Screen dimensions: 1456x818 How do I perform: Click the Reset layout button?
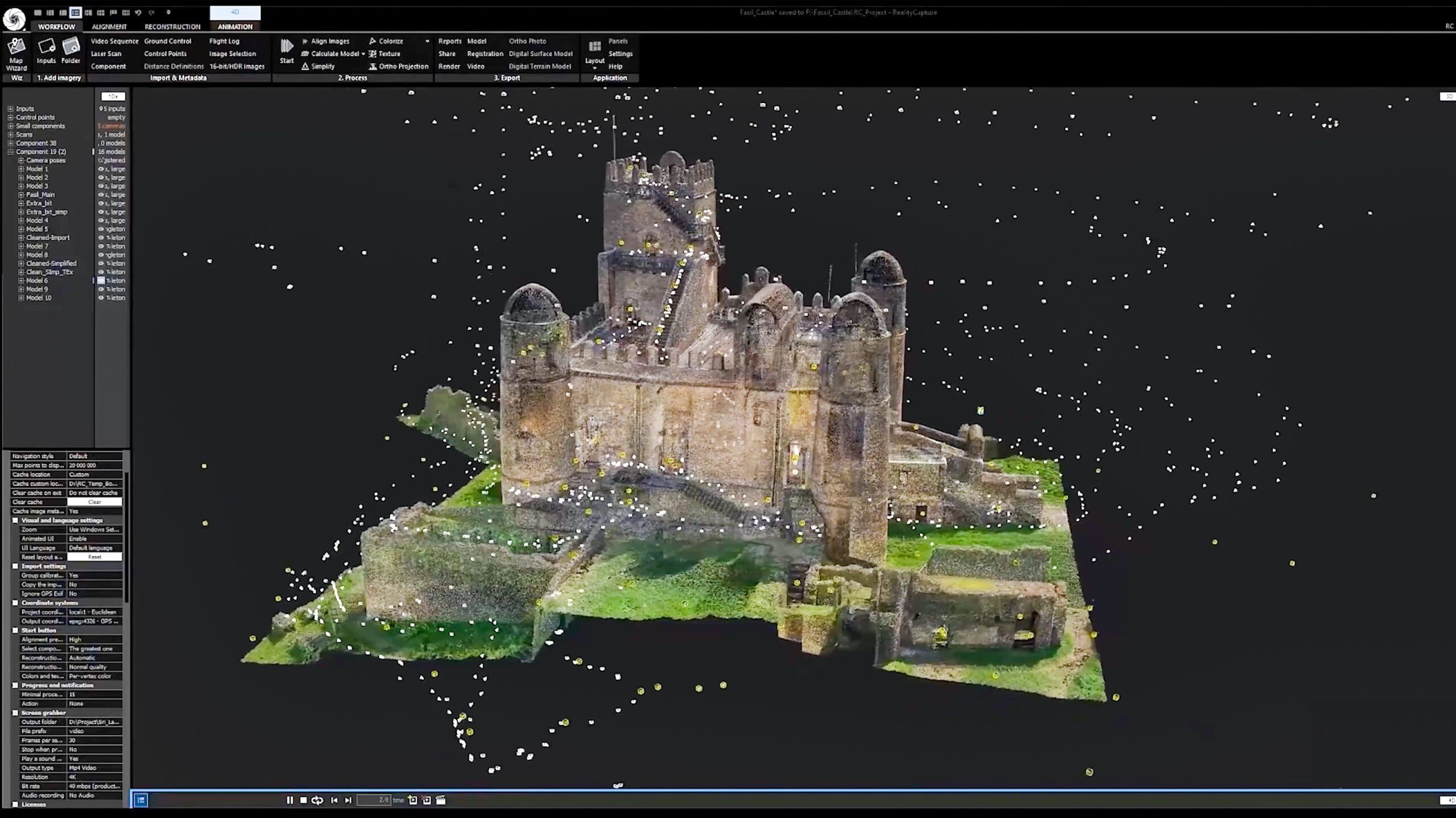pyautogui.click(x=94, y=557)
